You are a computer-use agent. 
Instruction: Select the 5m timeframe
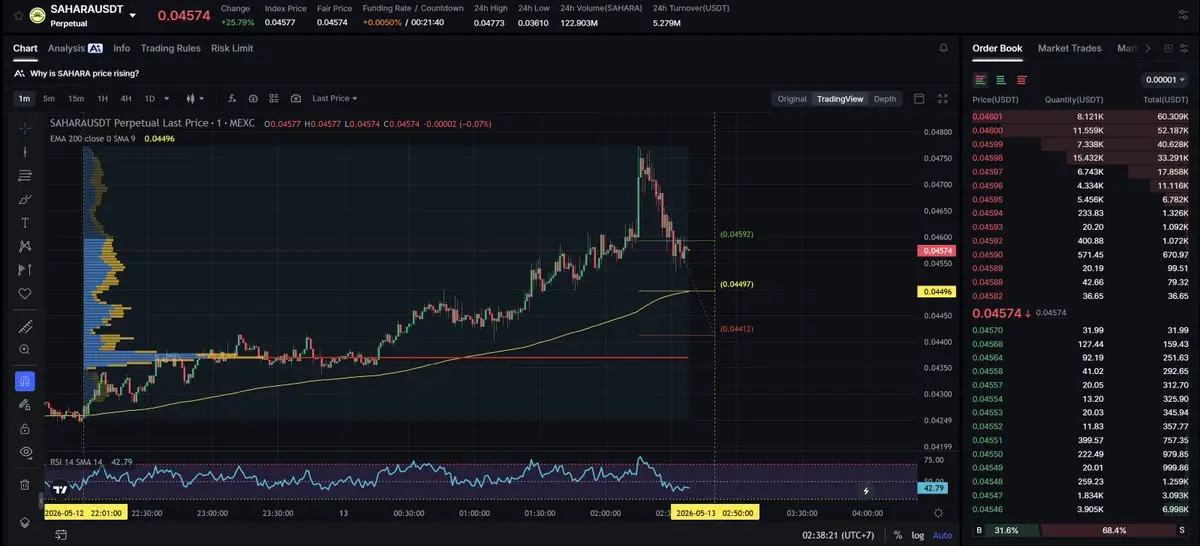click(49, 98)
